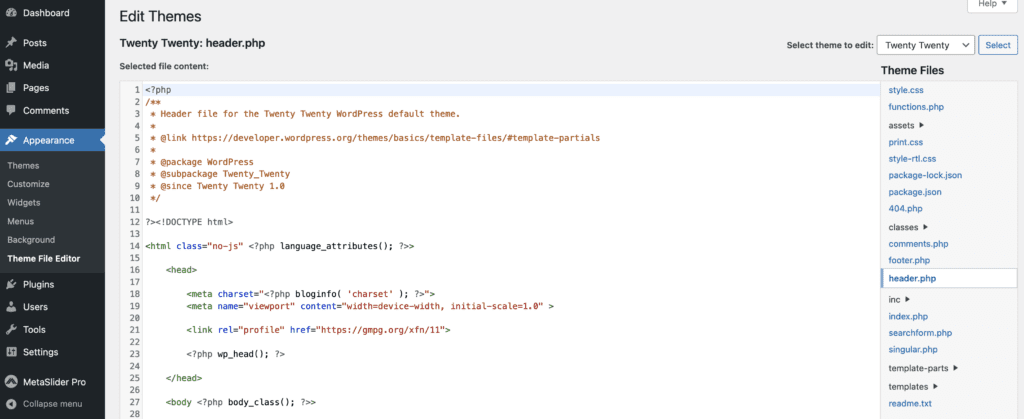Click the Appearance paintbrush icon

pyautogui.click(x=10, y=140)
